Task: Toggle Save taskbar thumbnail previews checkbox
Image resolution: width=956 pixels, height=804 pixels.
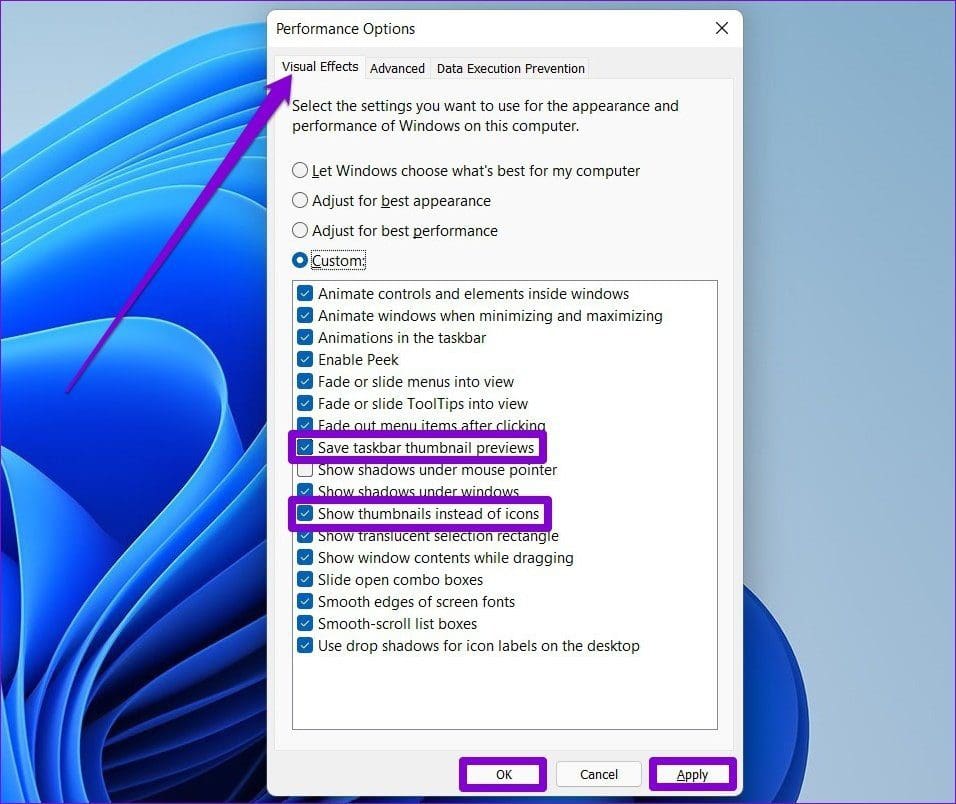Action: (x=305, y=447)
